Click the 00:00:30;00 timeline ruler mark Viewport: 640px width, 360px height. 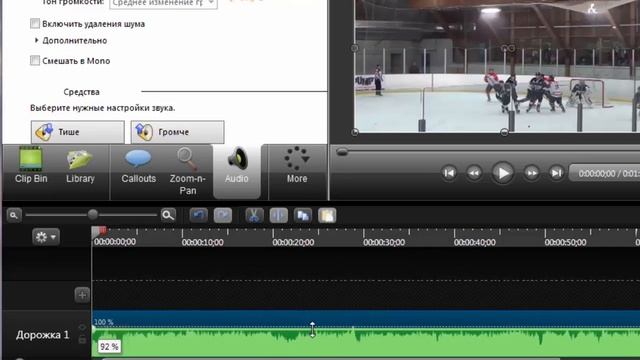384,242
